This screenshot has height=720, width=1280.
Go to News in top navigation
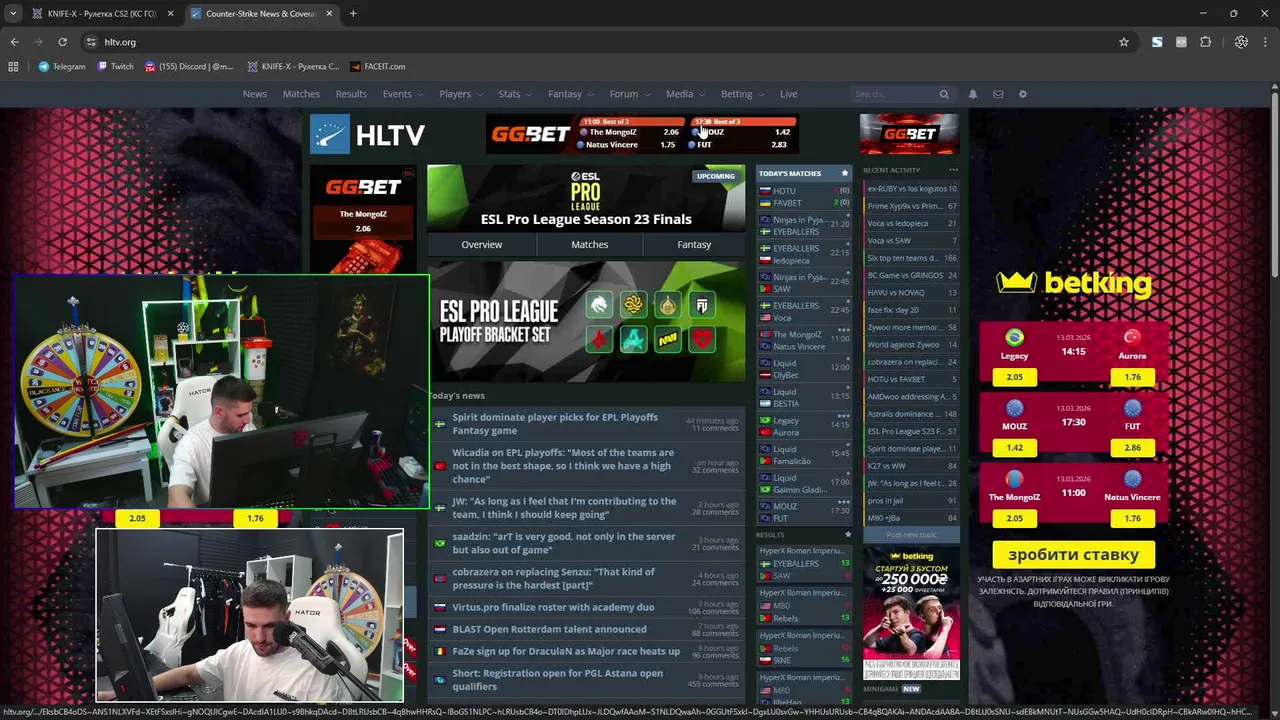click(255, 94)
